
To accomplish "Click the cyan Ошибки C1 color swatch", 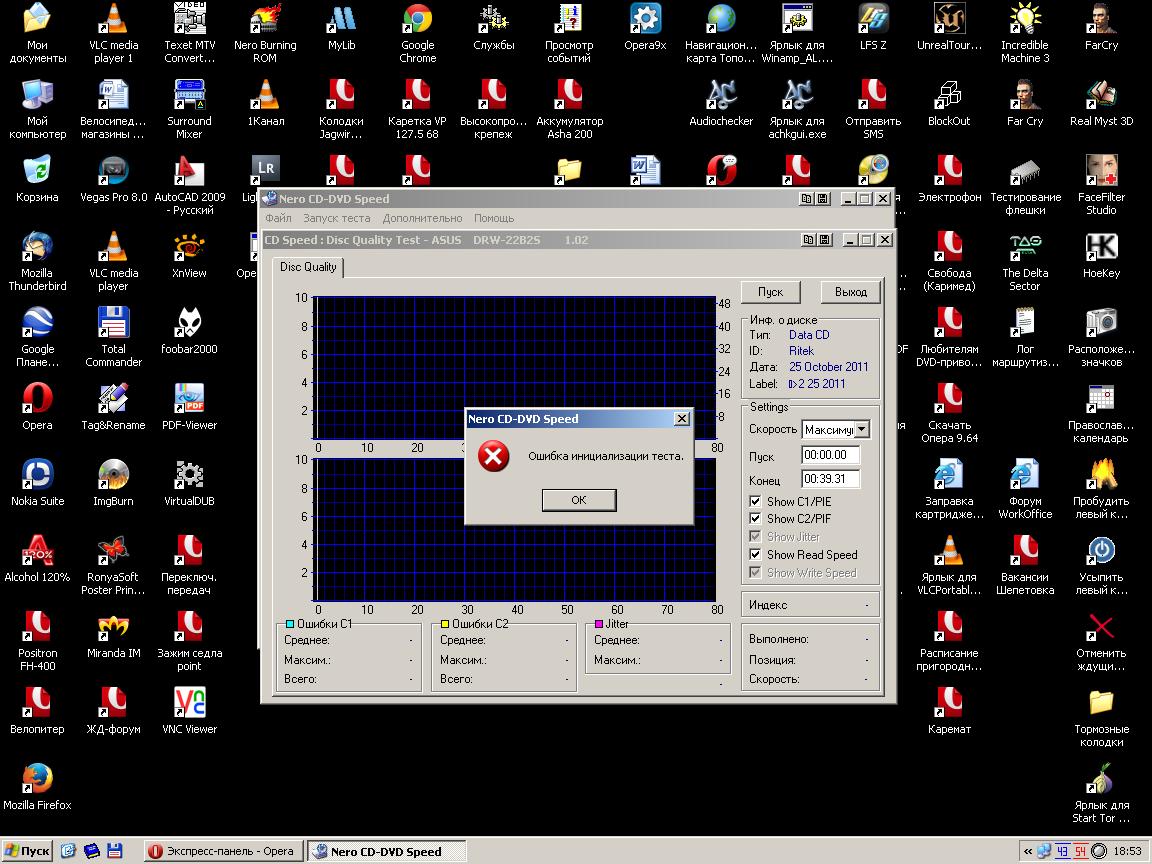I will click(289, 624).
